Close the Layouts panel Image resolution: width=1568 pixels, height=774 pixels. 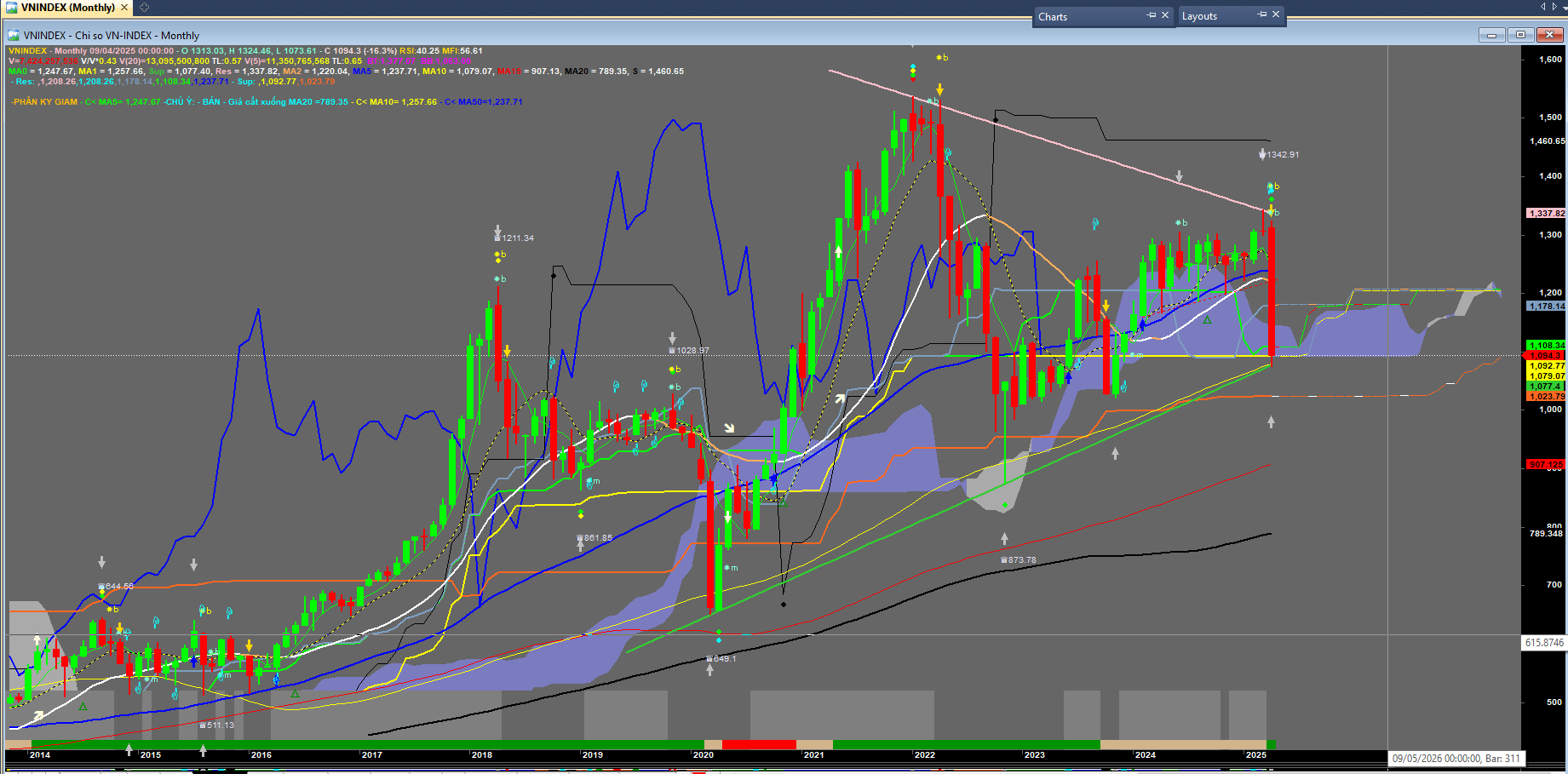click(x=1276, y=14)
